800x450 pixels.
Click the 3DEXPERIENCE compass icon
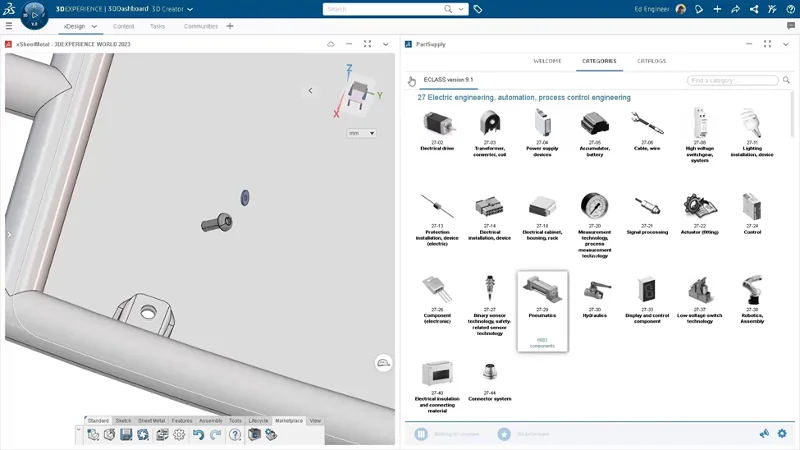click(33, 13)
